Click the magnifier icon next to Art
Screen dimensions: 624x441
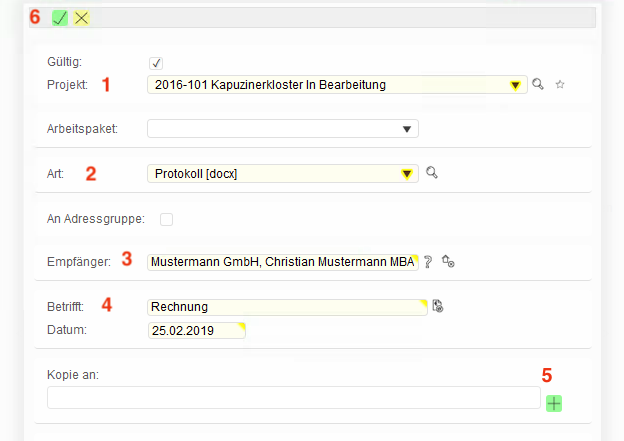click(432, 173)
